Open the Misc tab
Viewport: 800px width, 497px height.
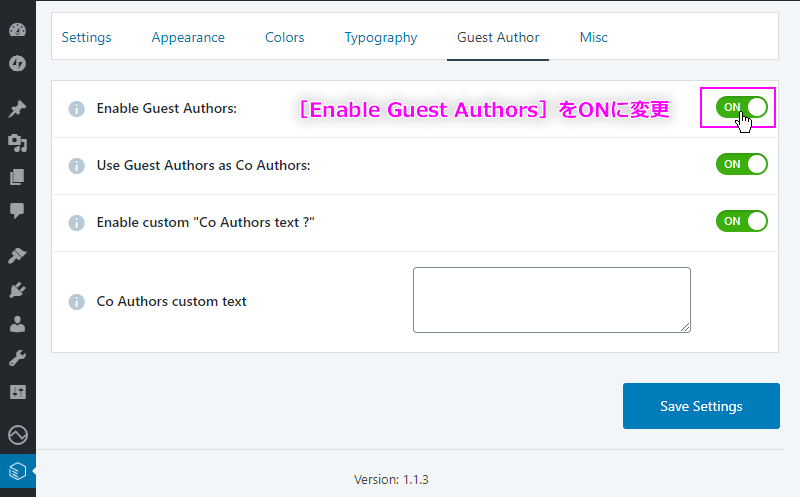[x=593, y=37]
